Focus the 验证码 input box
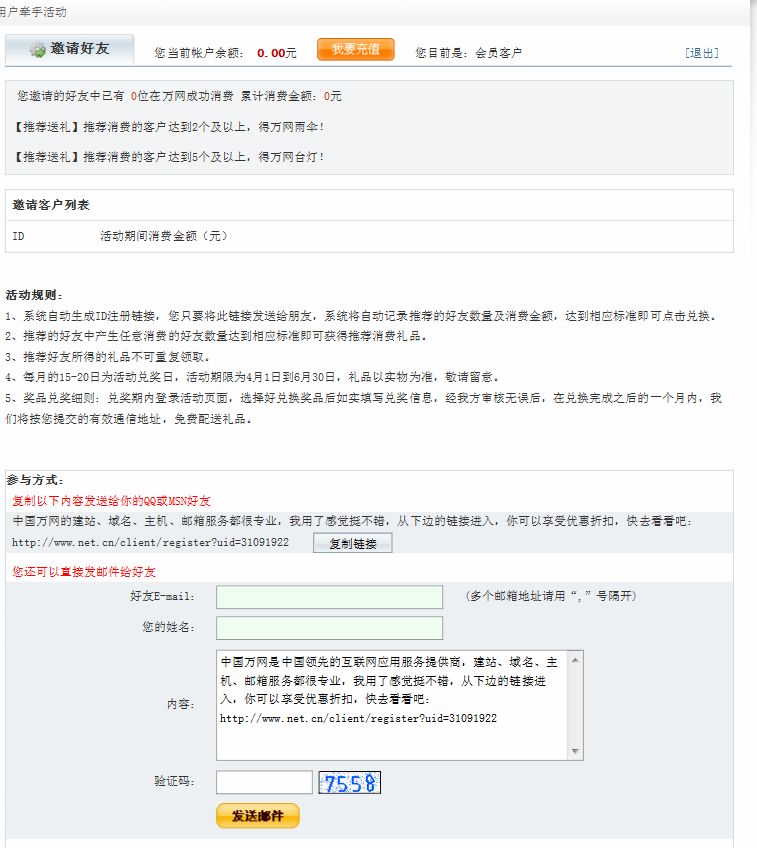 click(x=264, y=782)
